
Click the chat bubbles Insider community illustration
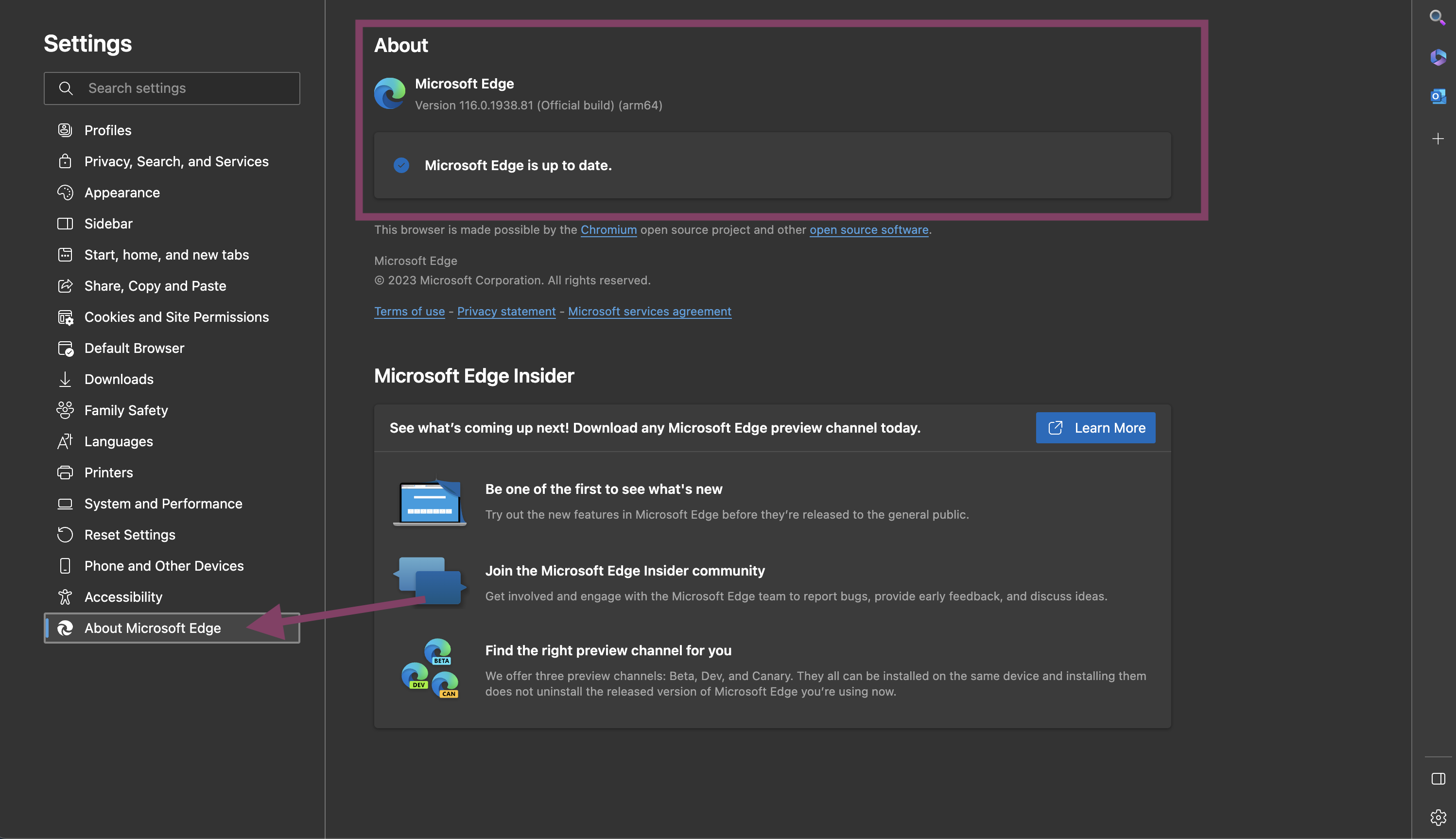coord(430,581)
